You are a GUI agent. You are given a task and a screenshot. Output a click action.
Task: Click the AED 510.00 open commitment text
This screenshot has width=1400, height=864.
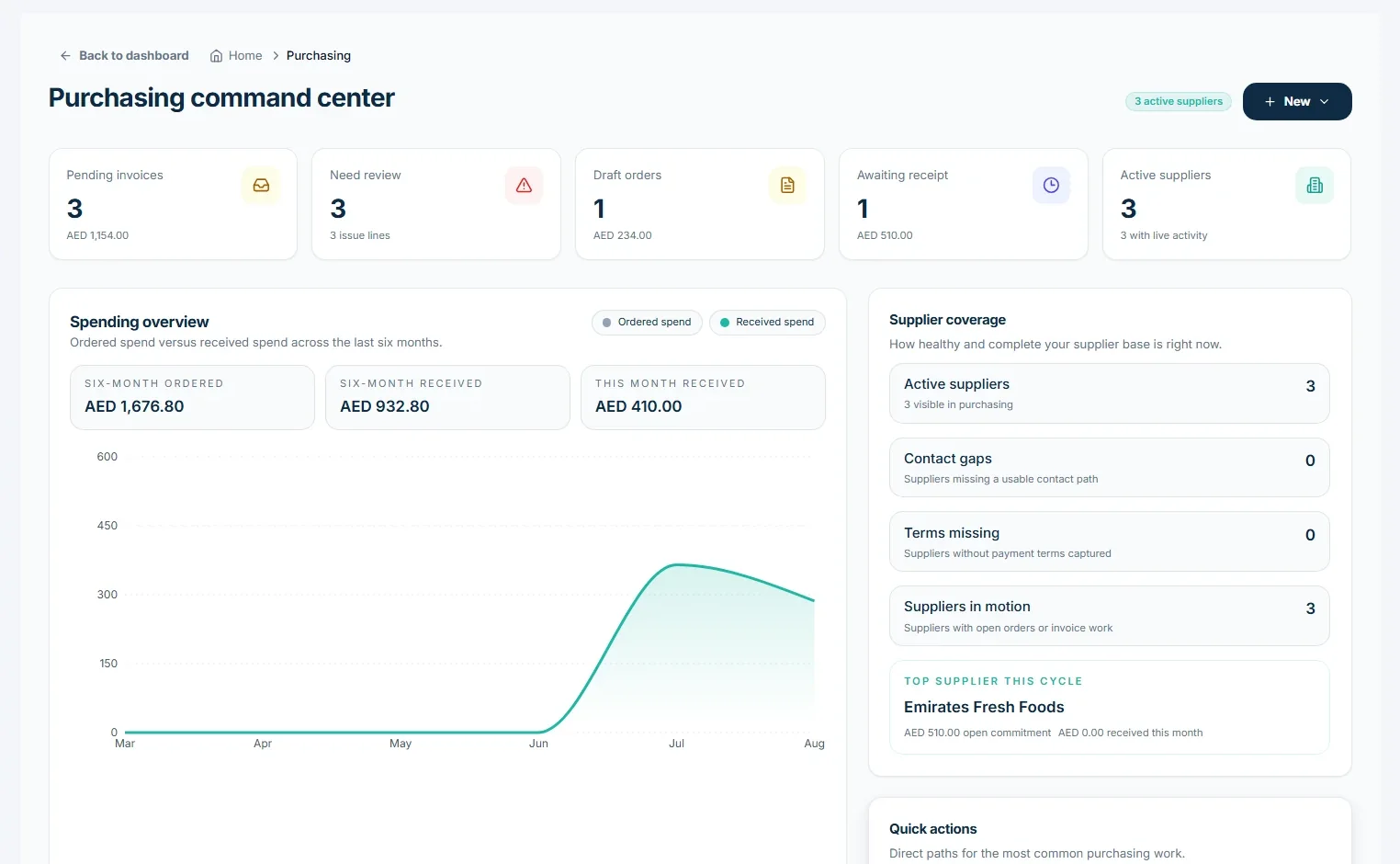[x=977, y=733]
